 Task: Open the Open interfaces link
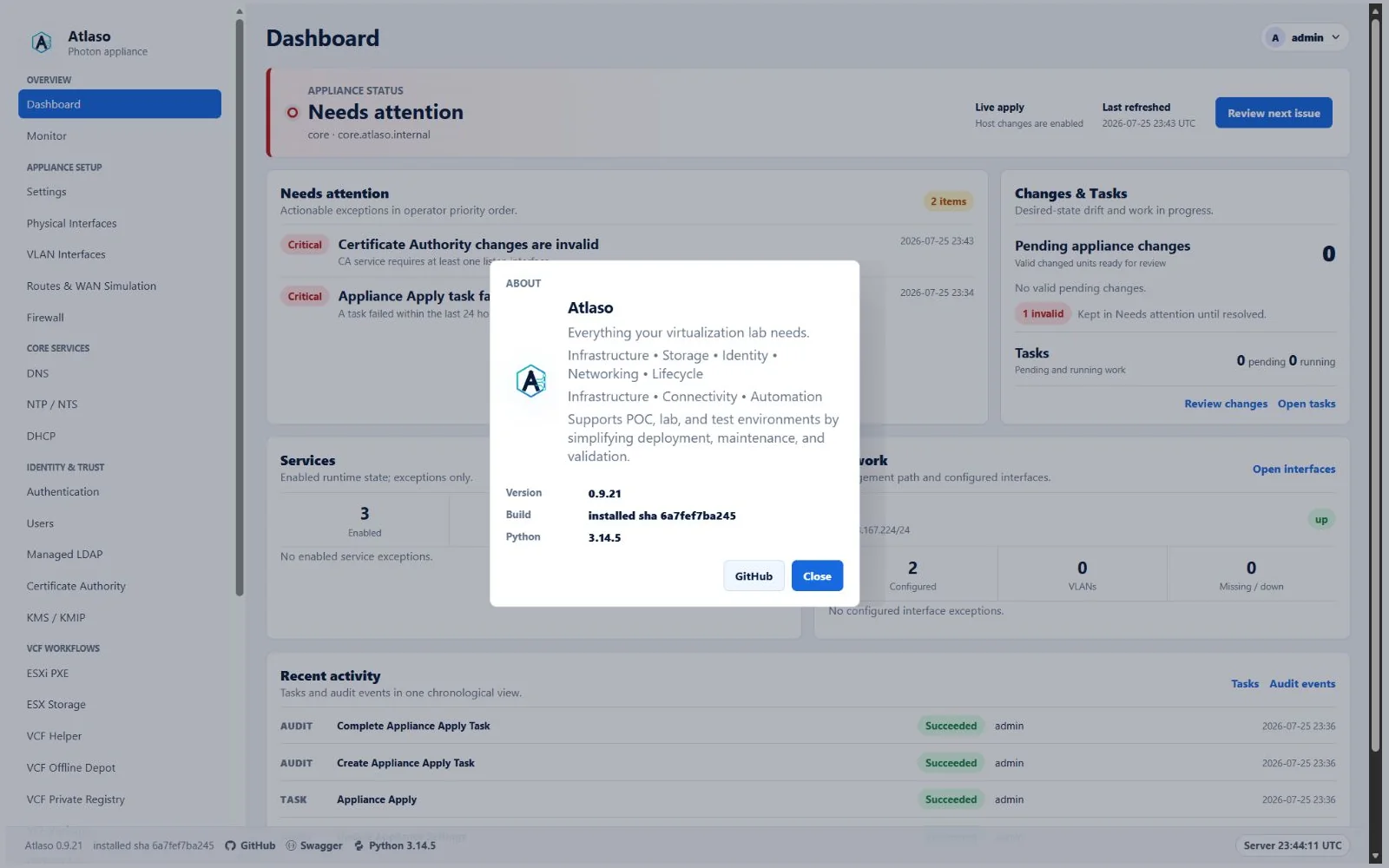(x=1294, y=469)
